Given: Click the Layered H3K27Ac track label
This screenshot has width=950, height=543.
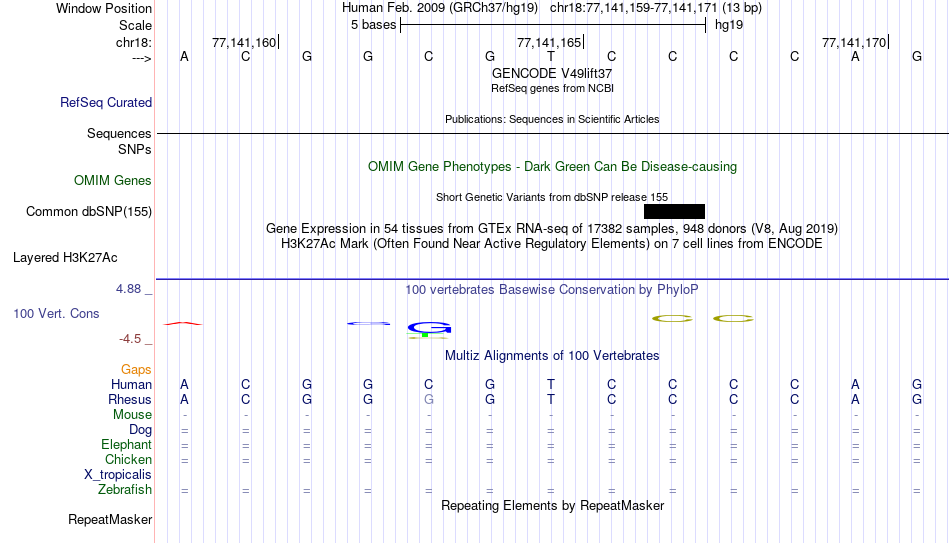Looking at the screenshot, I should pos(65,258).
